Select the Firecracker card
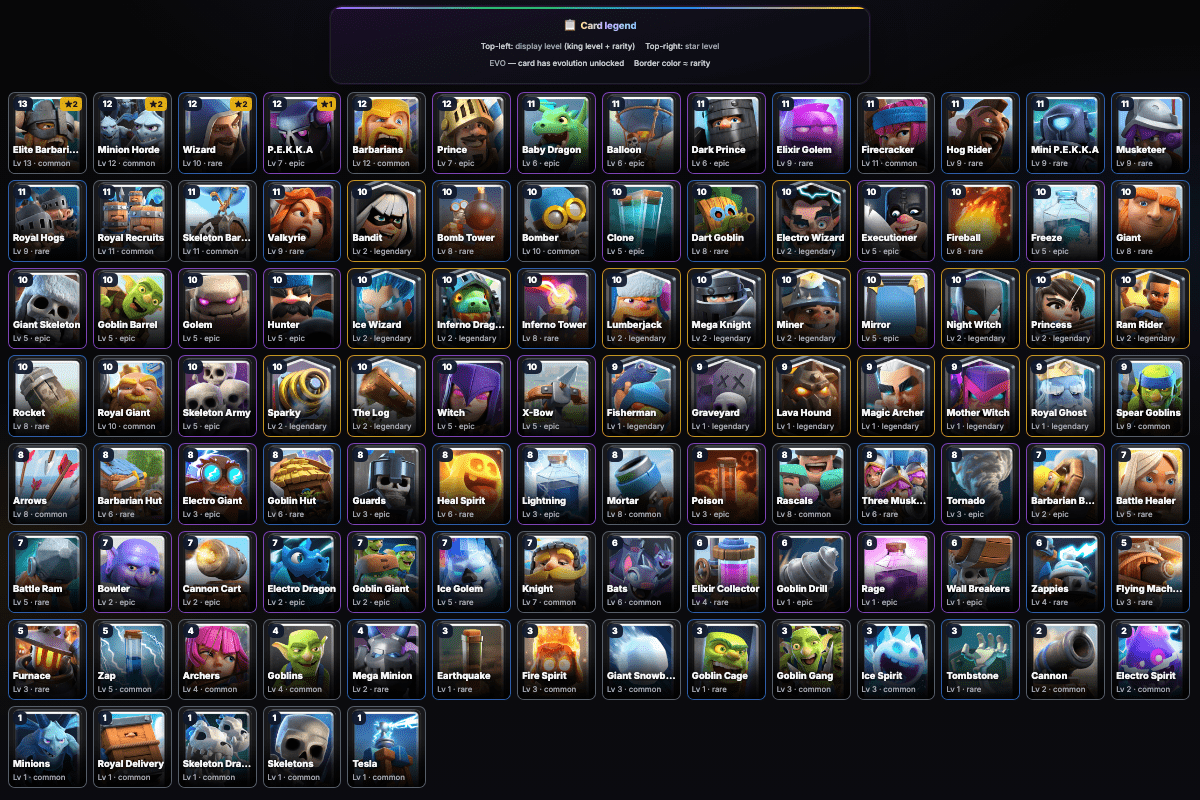 (x=896, y=133)
